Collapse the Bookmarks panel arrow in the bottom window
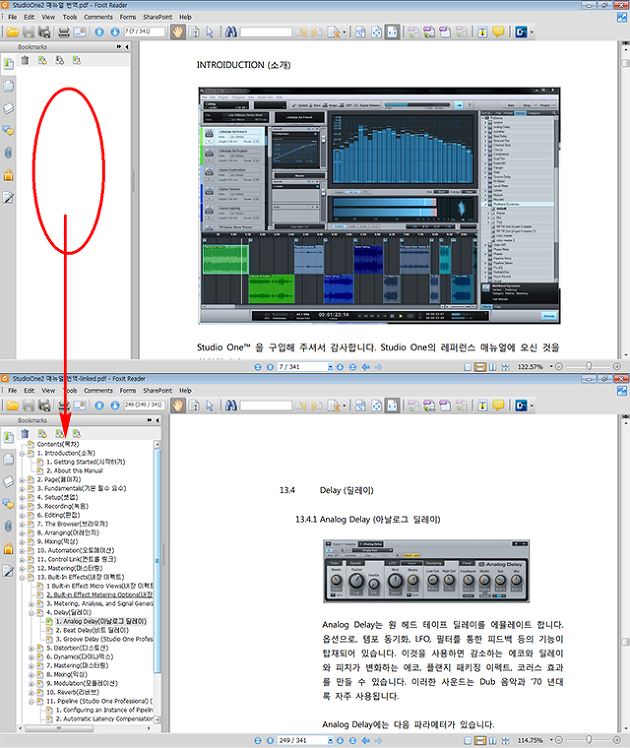 pyautogui.click(x=157, y=420)
